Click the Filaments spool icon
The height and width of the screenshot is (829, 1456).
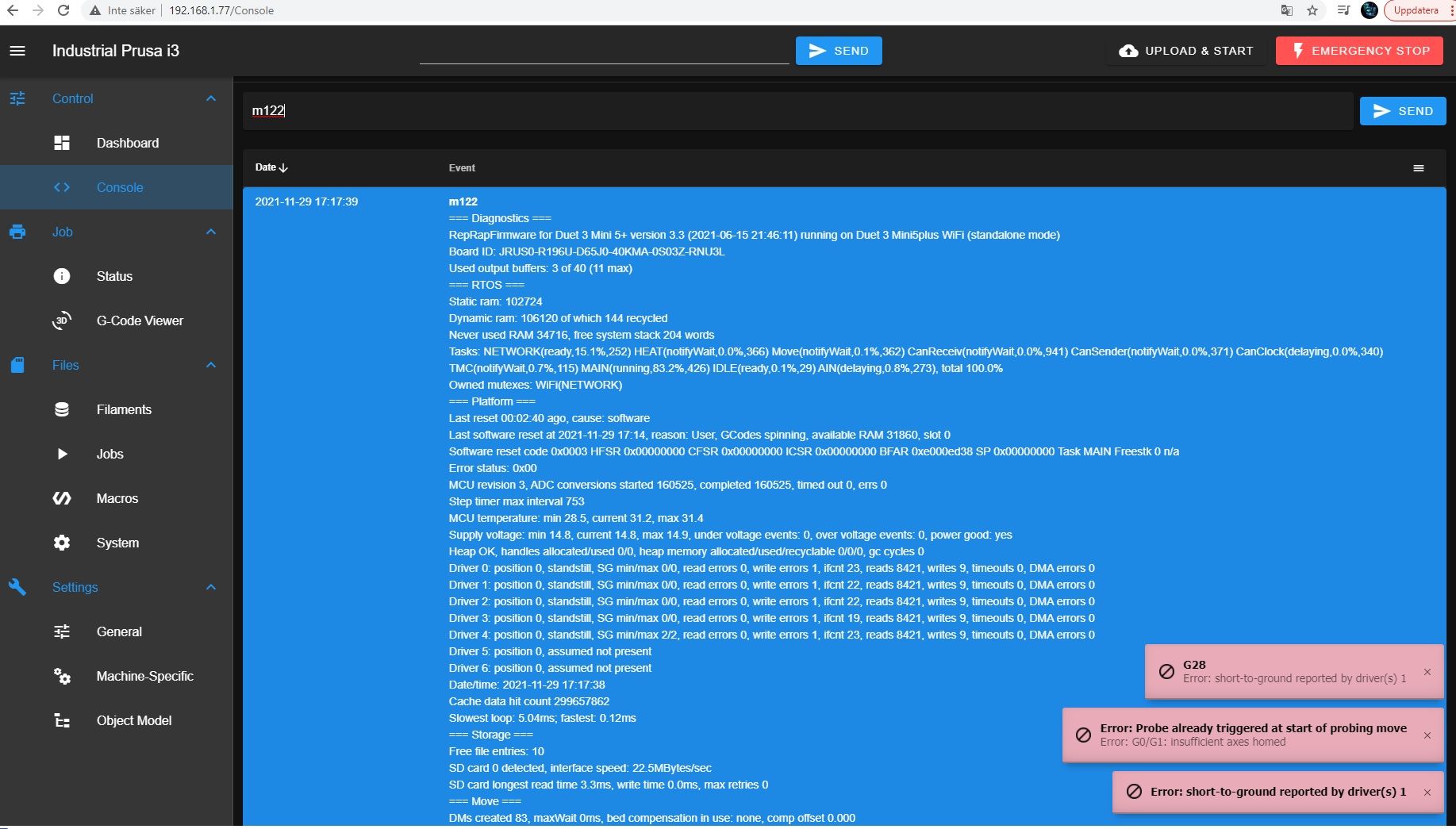coord(62,409)
